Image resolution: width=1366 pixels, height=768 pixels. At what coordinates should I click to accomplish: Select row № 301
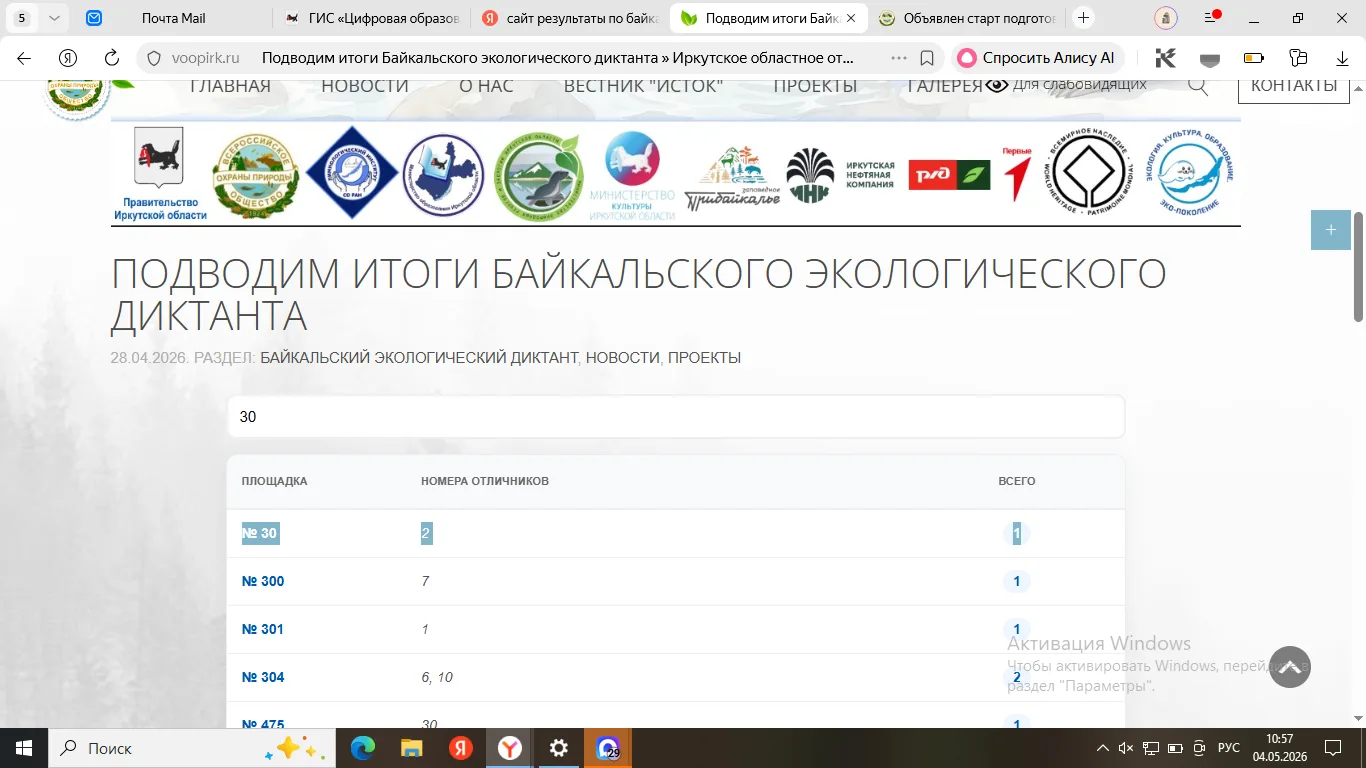tap(676, 630)
